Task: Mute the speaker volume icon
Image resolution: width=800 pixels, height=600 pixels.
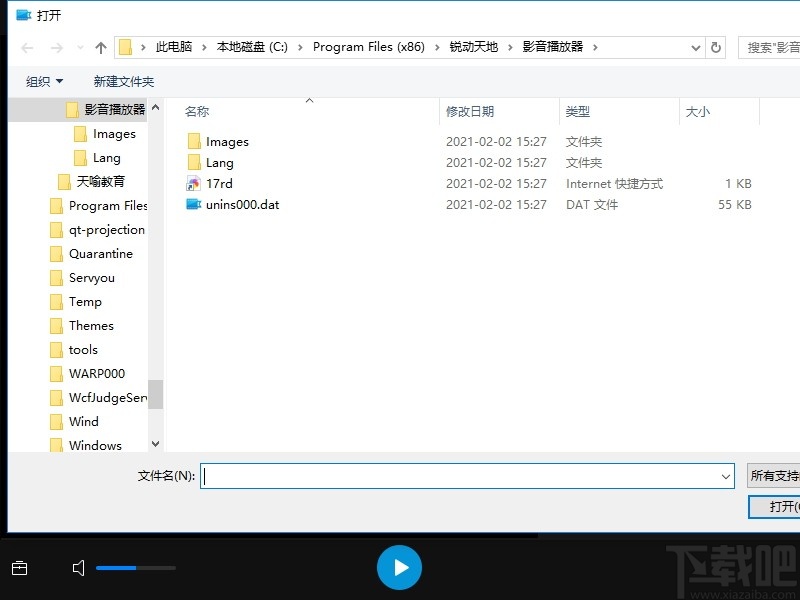Action: (x=77, y=567)
